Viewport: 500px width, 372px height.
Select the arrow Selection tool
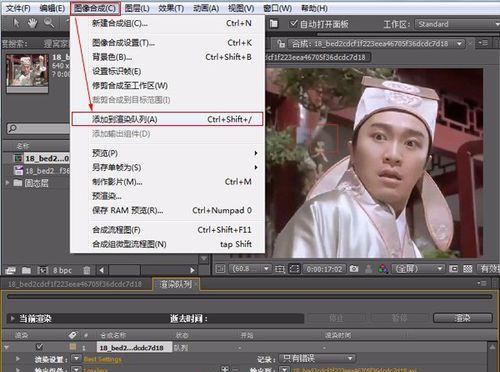tap(16, 23)
